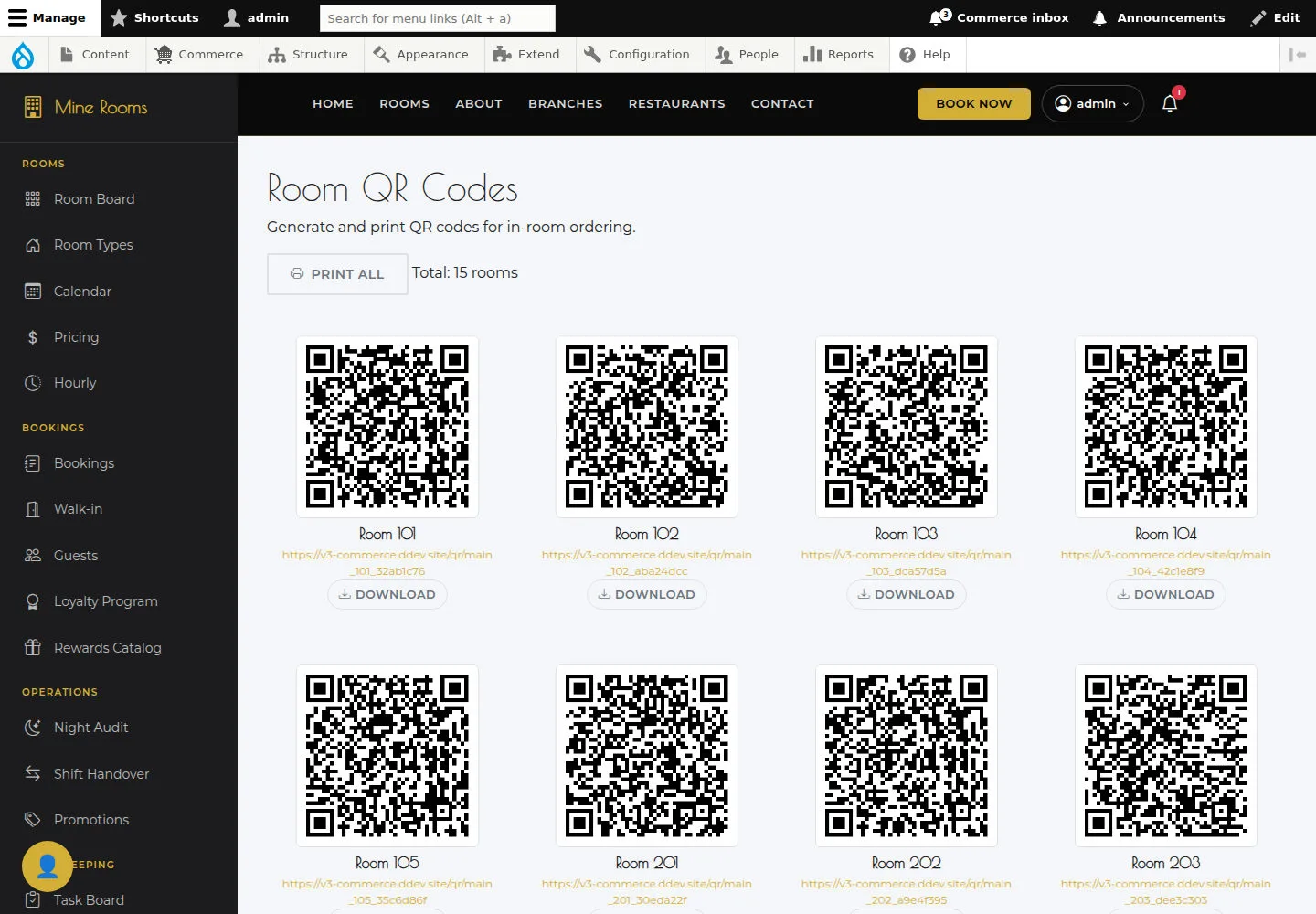Click the Drupal drop home icon
The image size is (1316, 914).
(x=22, y=55)
